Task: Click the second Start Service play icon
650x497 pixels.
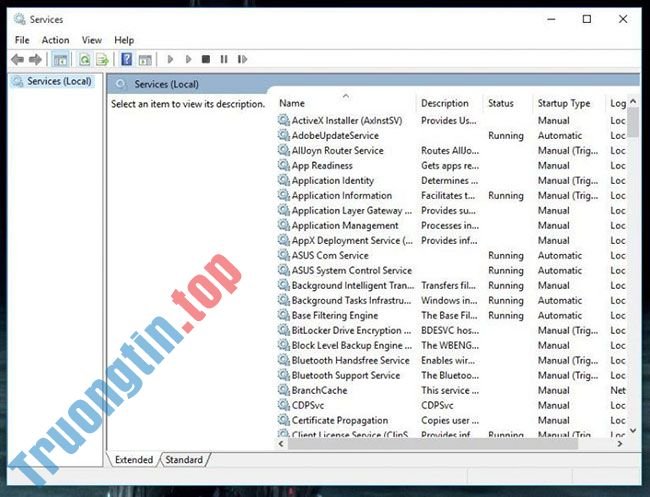Action: coord(188,59)
